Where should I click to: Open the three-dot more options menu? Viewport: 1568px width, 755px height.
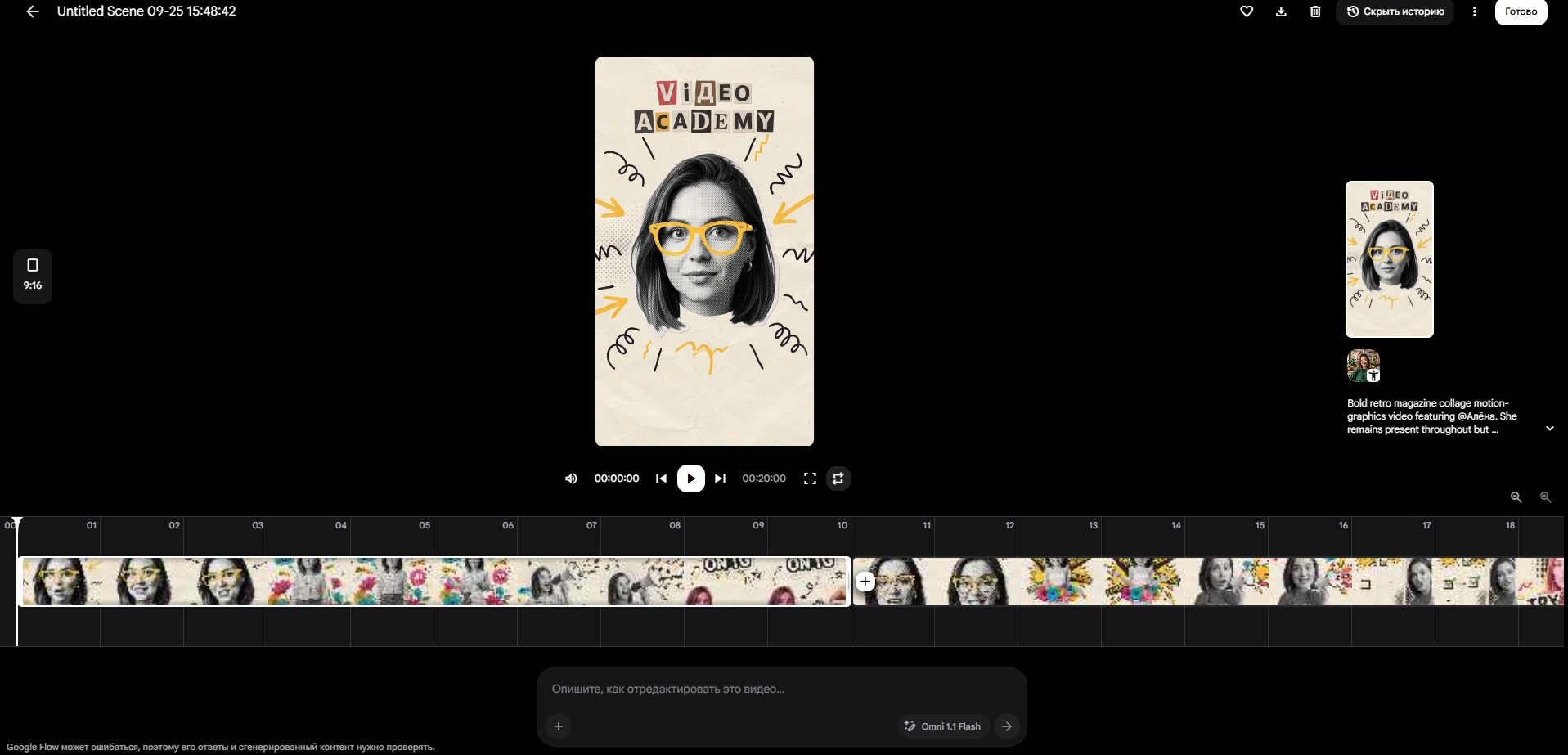coord(1475,11)
